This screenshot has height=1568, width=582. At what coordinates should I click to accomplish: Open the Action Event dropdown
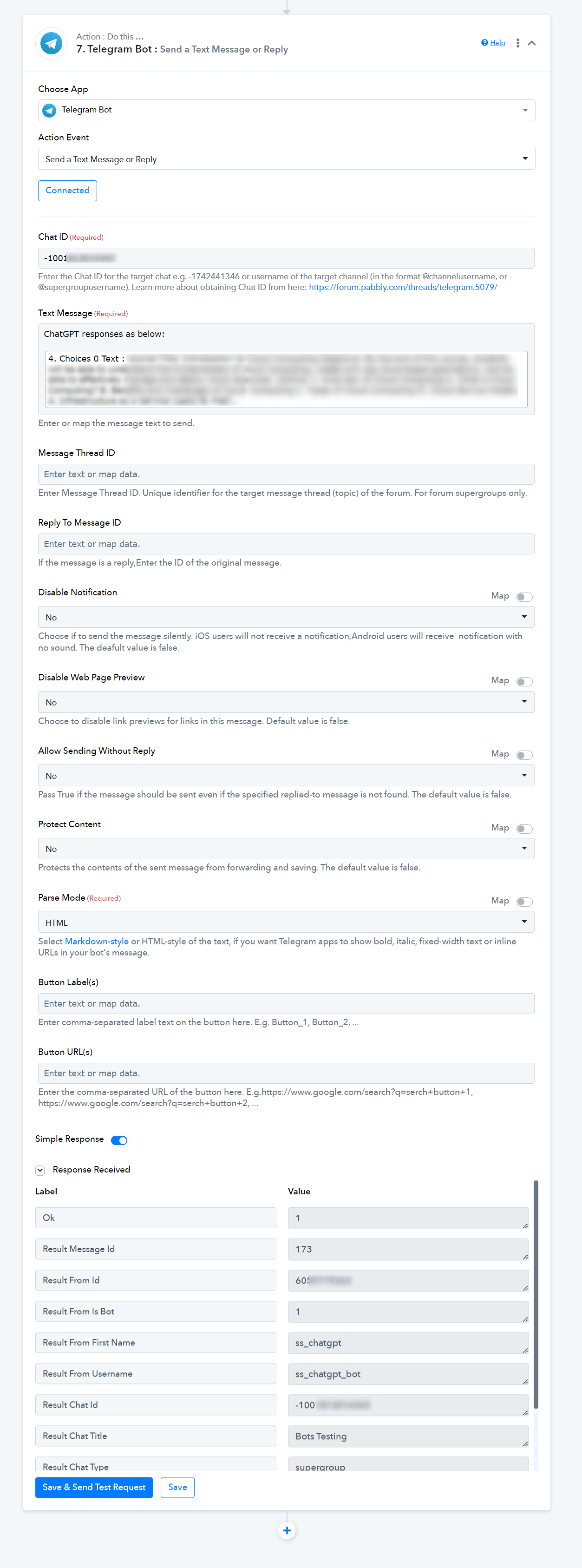287,159
